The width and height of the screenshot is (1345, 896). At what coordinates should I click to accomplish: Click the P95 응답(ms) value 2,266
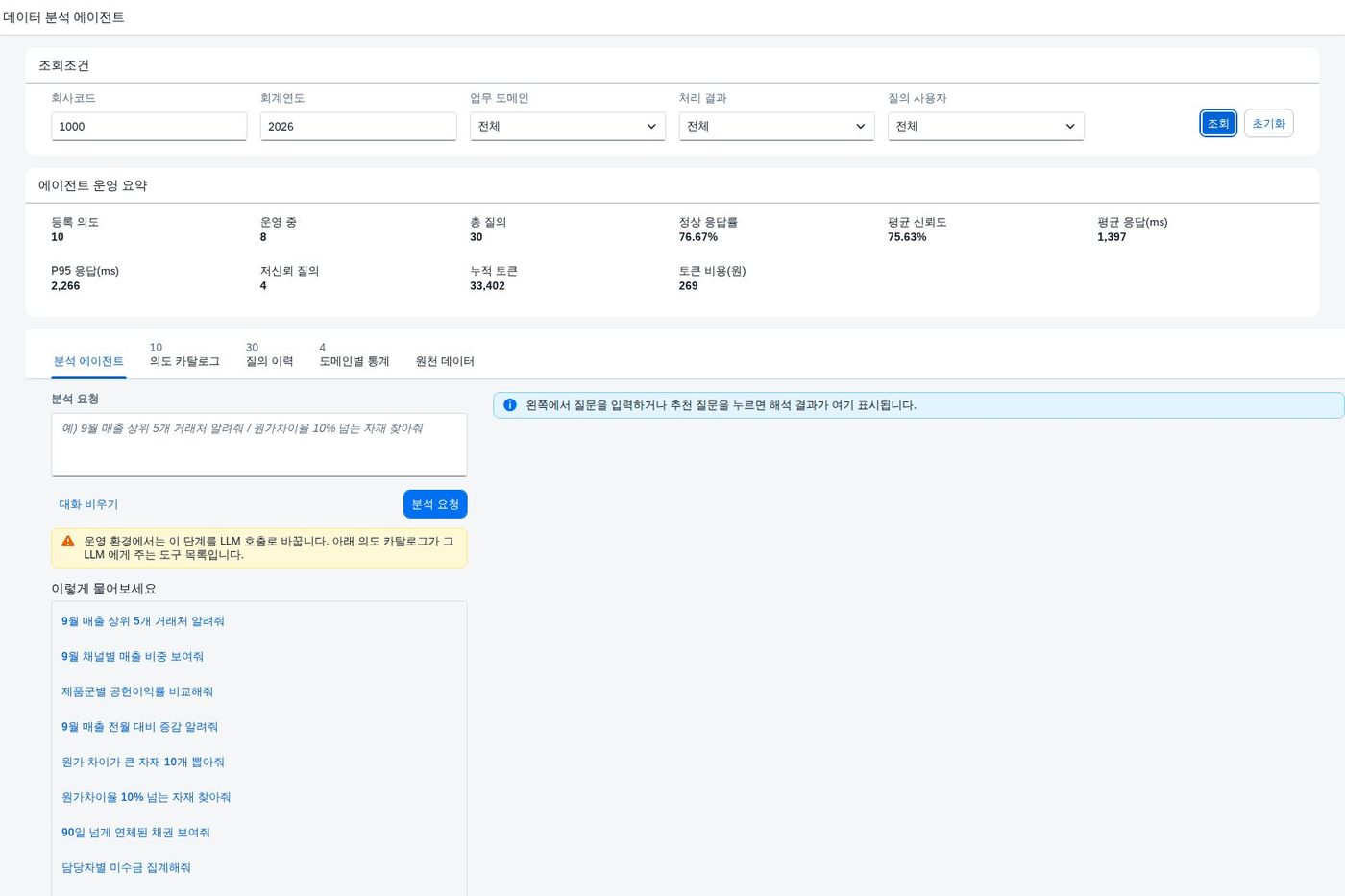click(65, 286)
